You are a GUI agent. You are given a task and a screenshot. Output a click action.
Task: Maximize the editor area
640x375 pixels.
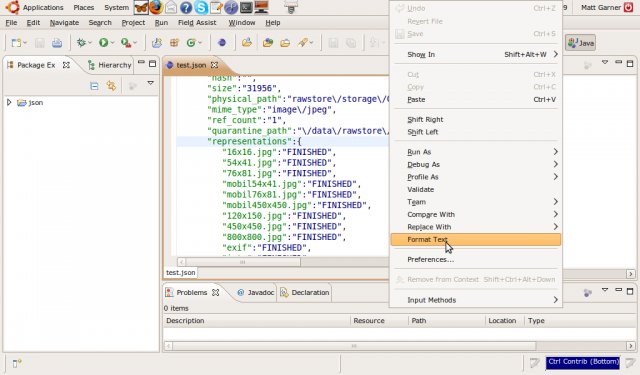tap(630, 63)
